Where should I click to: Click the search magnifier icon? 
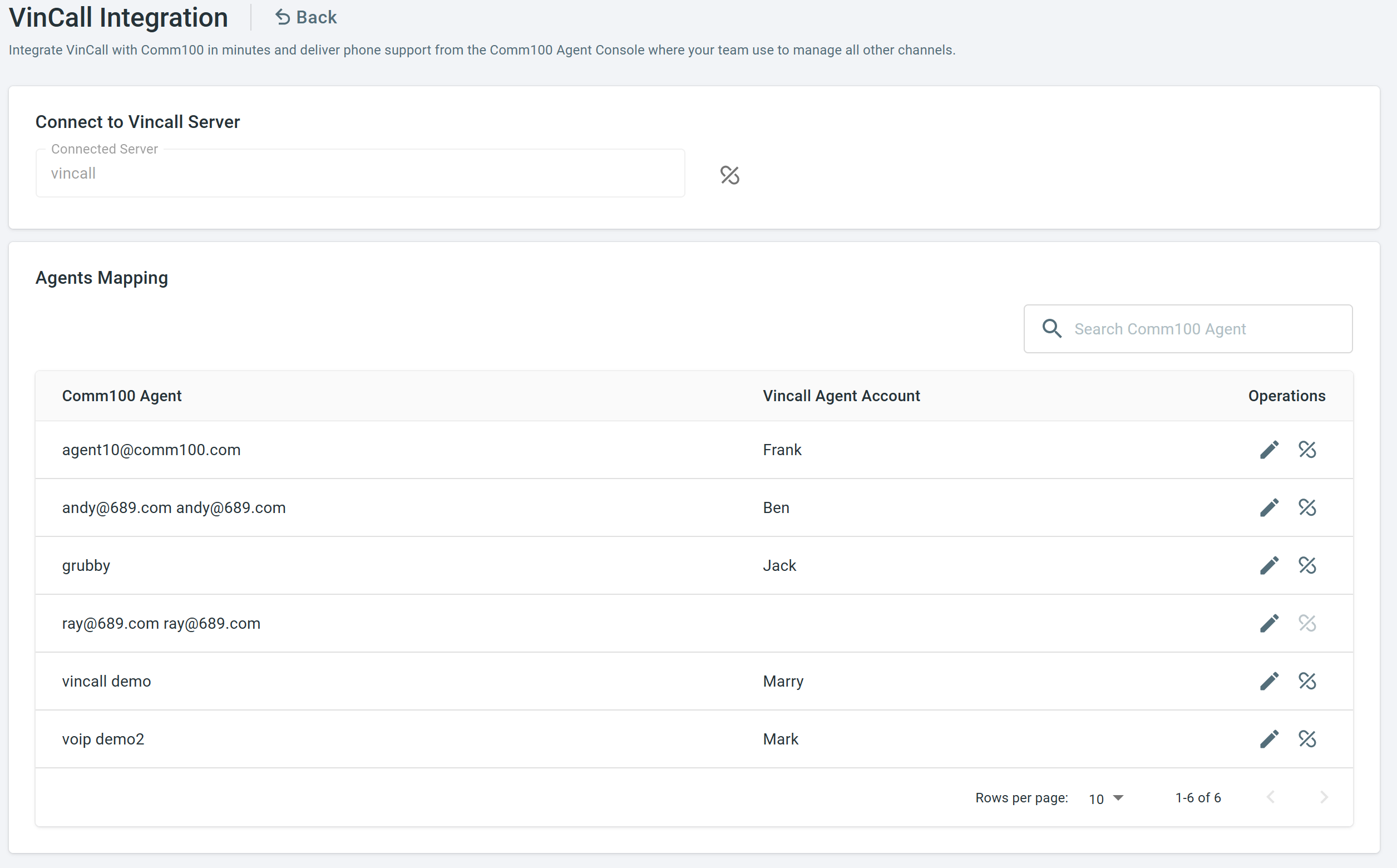tap(1052, 328)
